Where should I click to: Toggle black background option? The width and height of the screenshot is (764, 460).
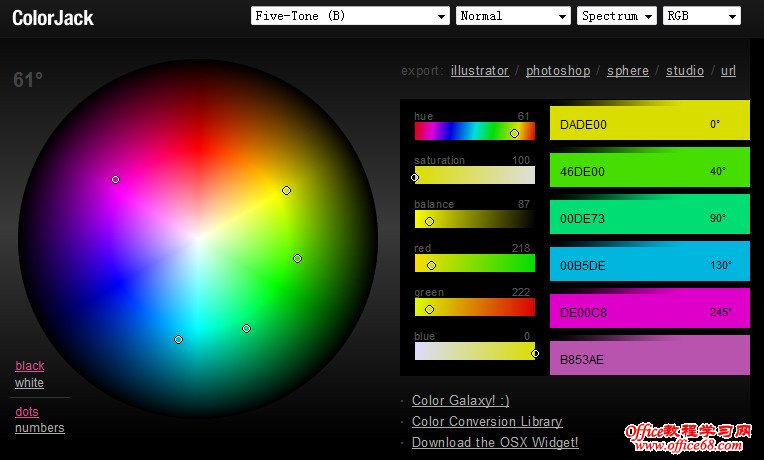point(29,366)
